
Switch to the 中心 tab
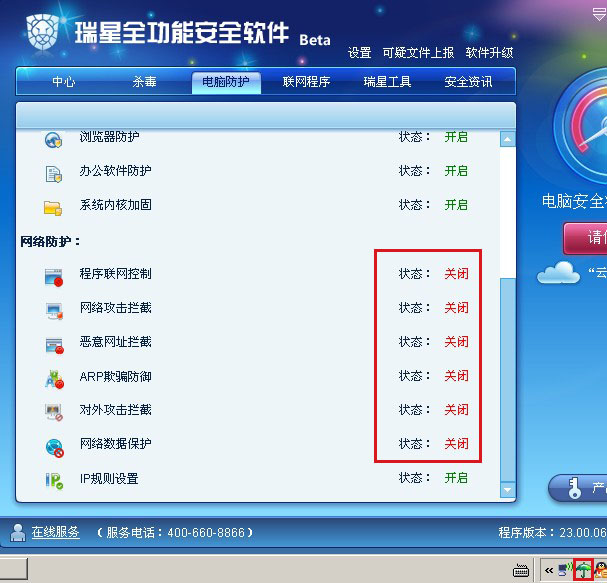point(64,82)
